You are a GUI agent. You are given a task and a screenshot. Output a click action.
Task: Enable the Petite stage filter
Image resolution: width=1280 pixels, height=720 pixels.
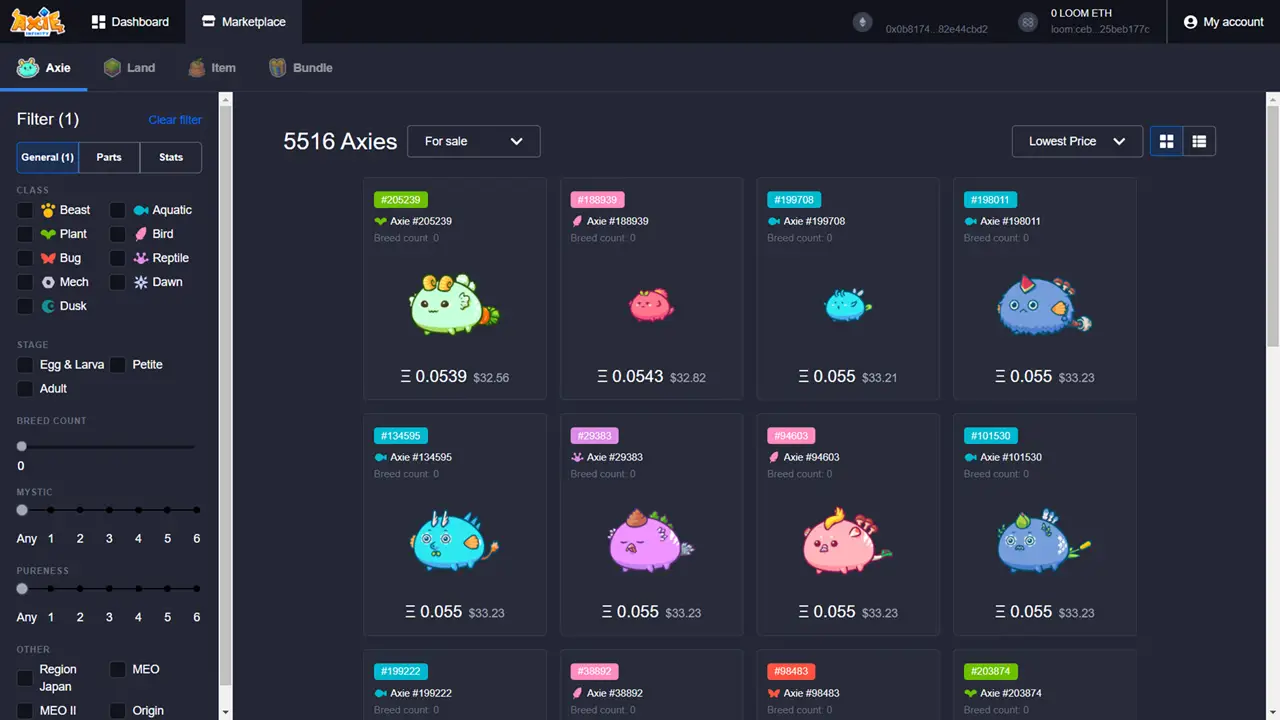click(x=118, y=365)
